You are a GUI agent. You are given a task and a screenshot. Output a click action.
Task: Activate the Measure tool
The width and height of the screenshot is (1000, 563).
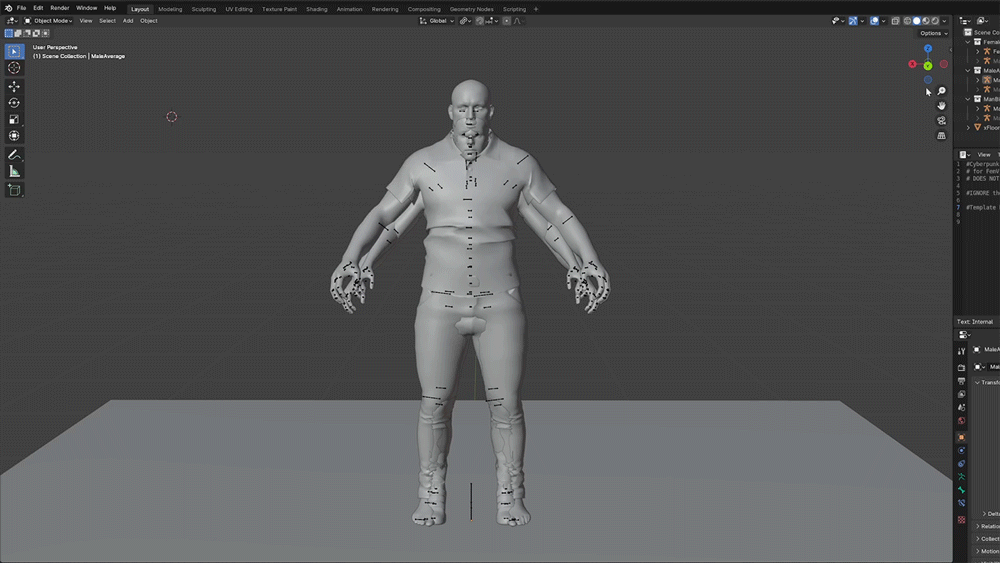(14, 171)
